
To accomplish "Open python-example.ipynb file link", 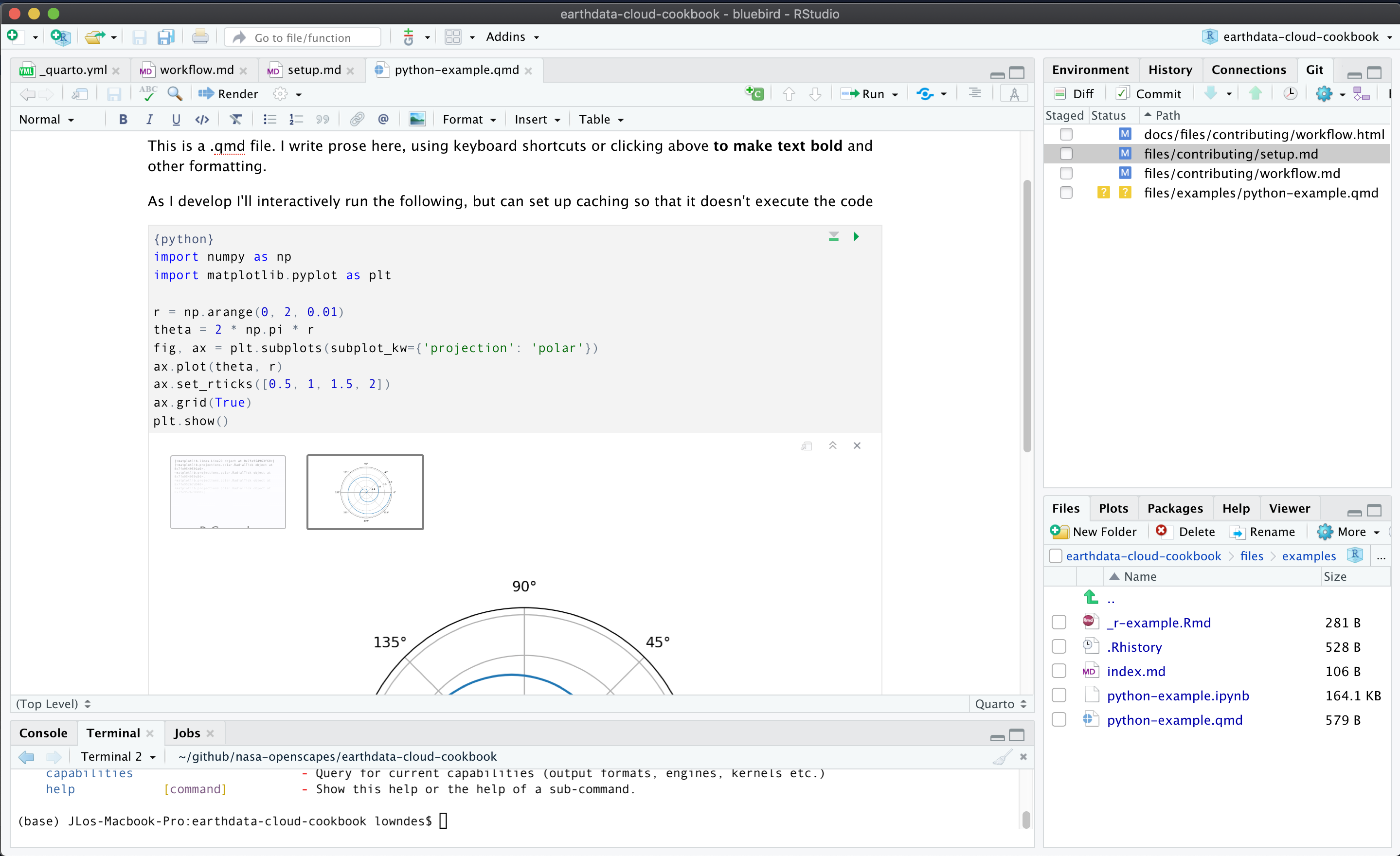I will (x=1177, y=696).
